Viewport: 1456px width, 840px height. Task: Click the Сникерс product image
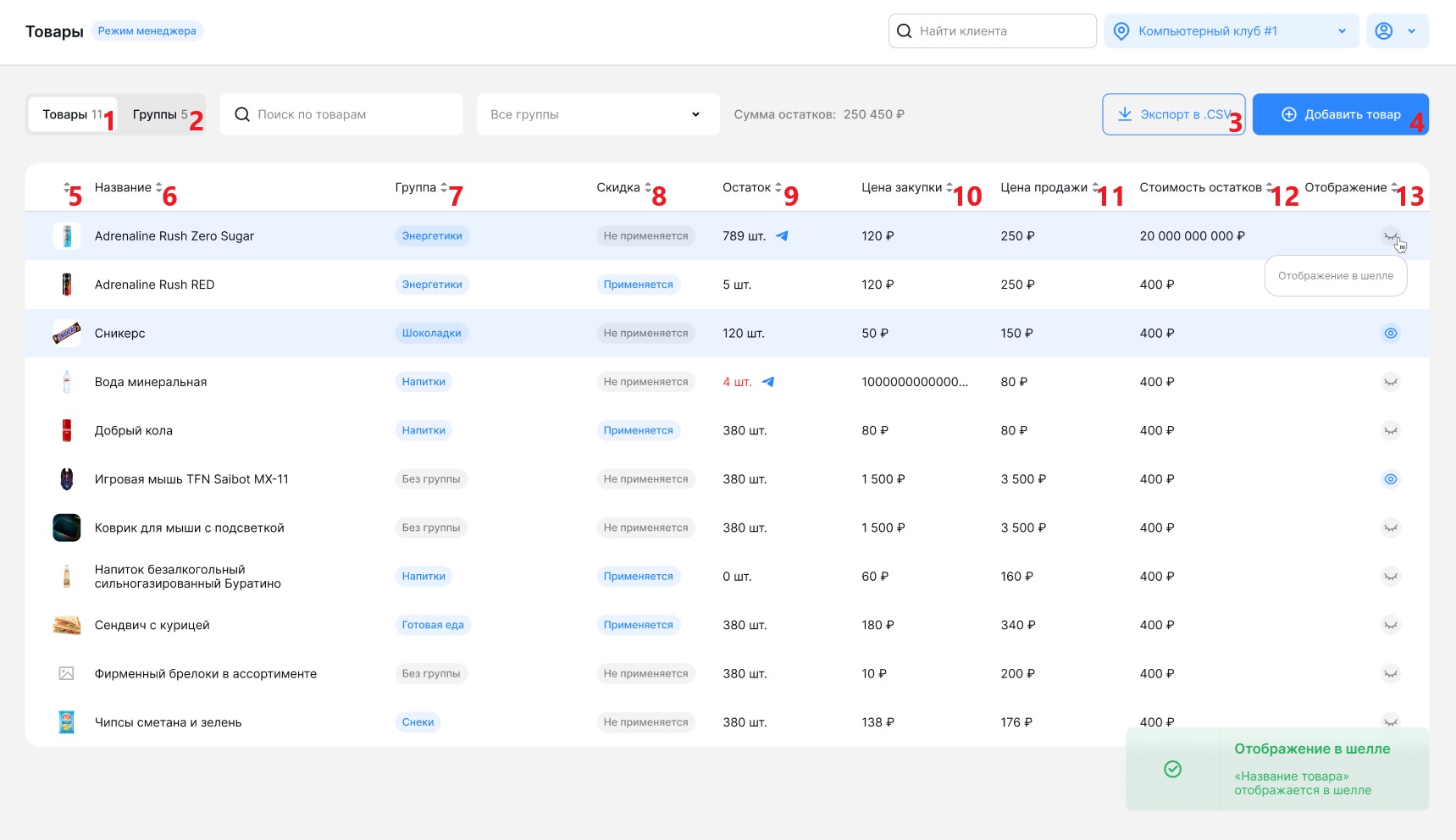click(67, 334)
